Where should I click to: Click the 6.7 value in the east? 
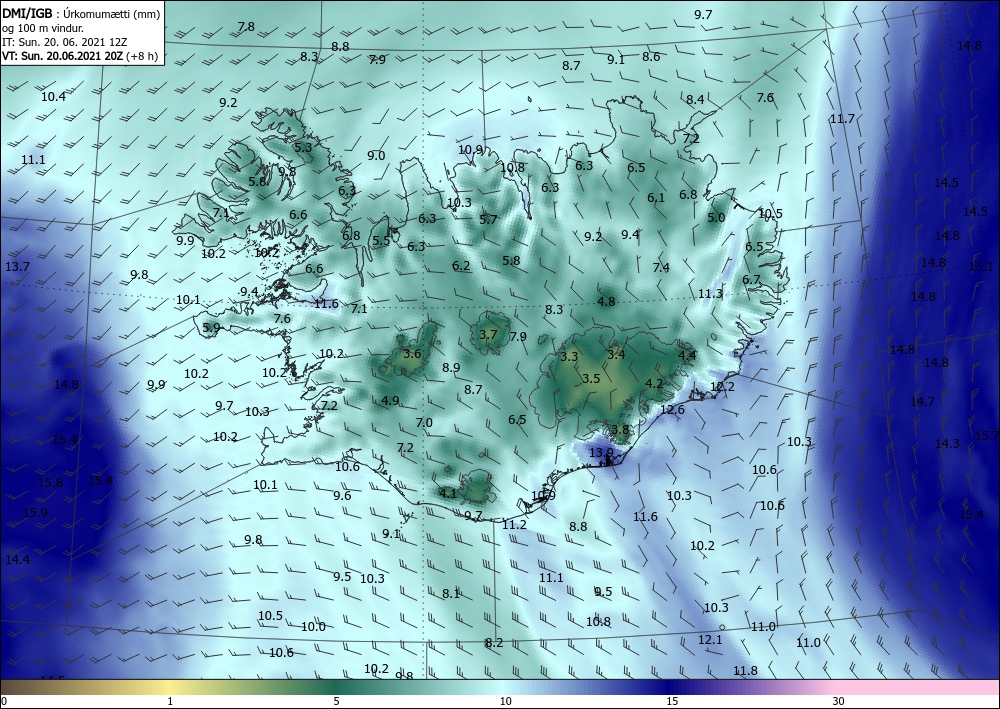(751, 279)
